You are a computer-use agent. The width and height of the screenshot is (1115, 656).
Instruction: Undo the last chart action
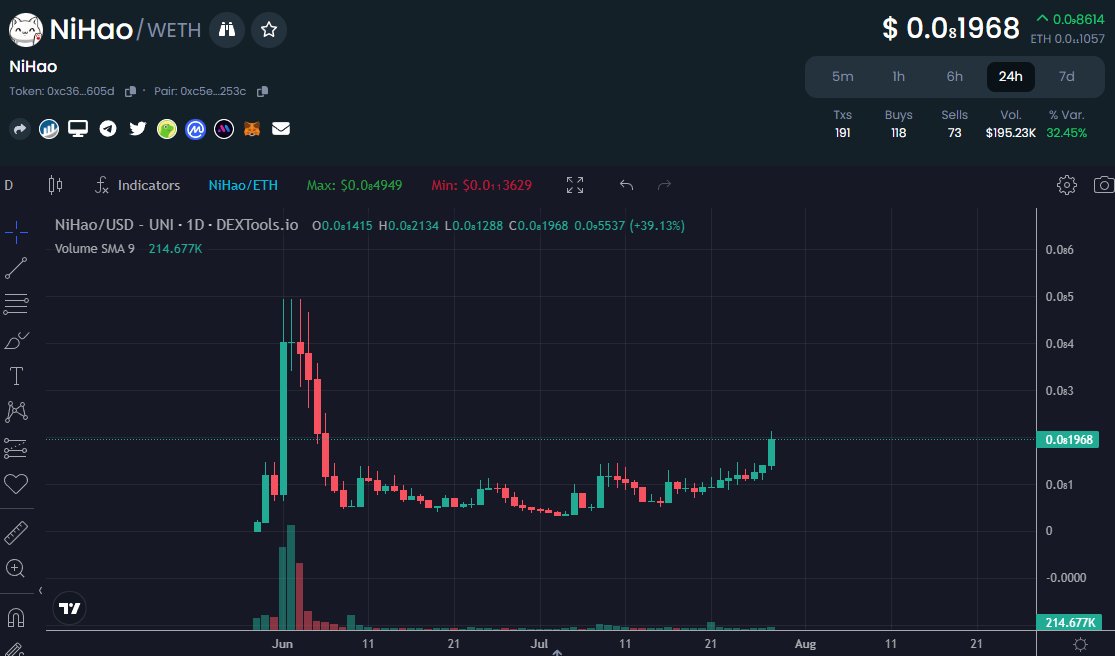click(626, 185)
